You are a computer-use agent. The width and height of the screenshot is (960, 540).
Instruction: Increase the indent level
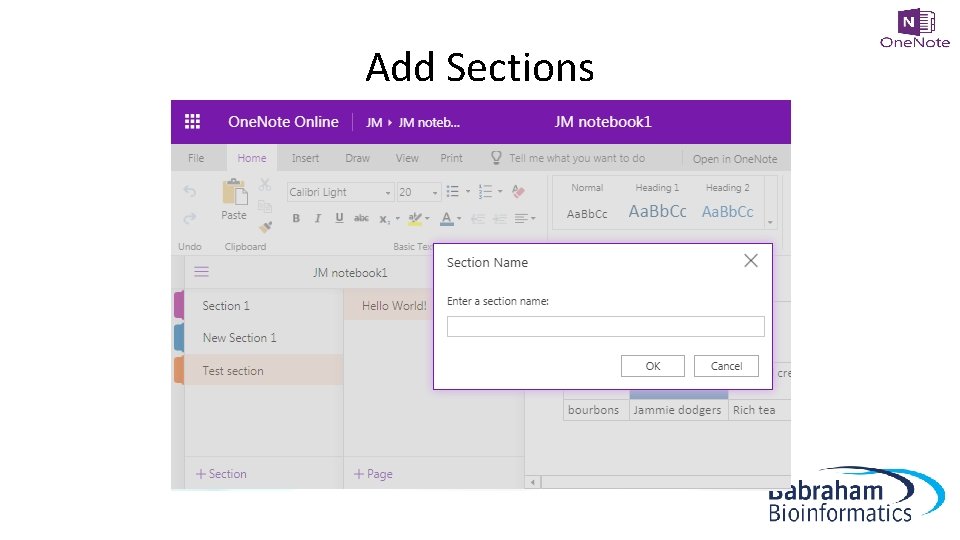coord(500,219)
